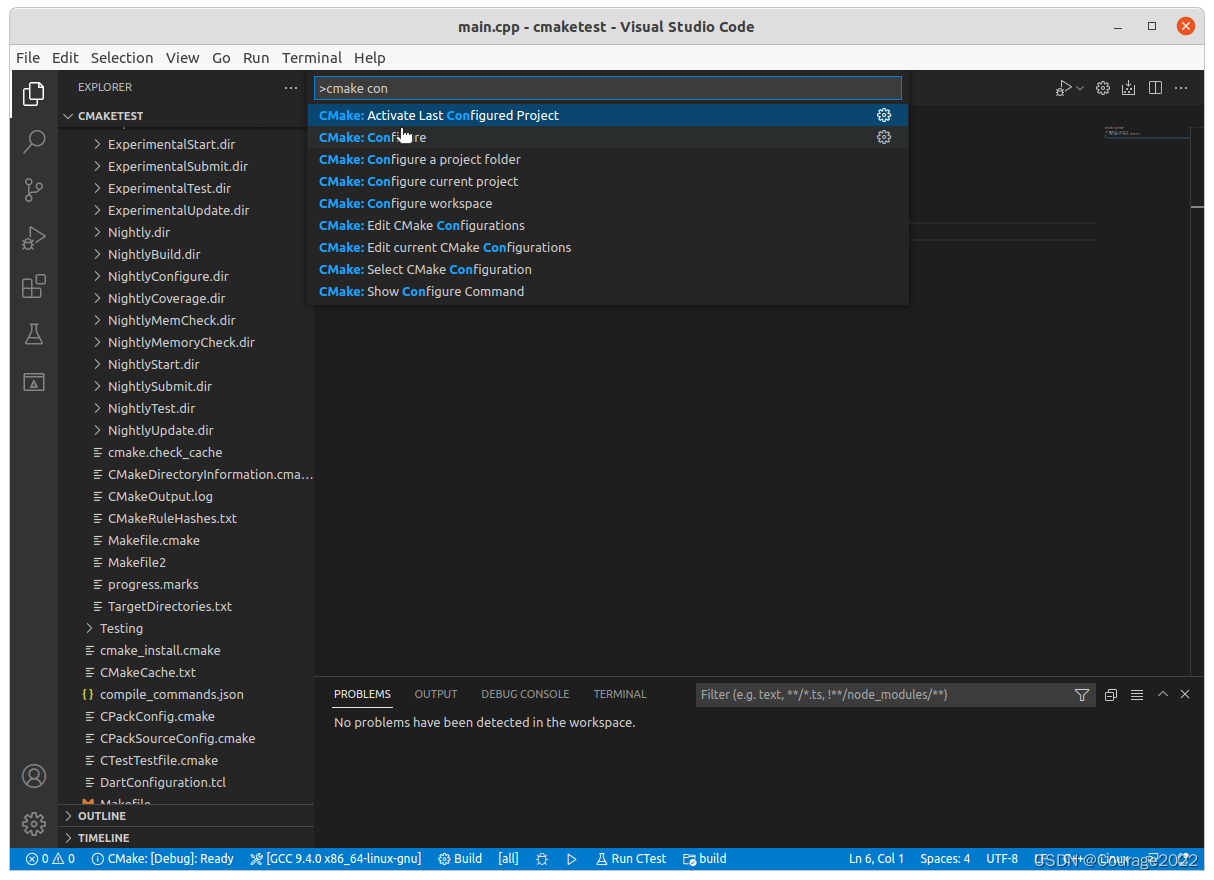Open the Explorer view in the activity bar

tap(34, 94)
